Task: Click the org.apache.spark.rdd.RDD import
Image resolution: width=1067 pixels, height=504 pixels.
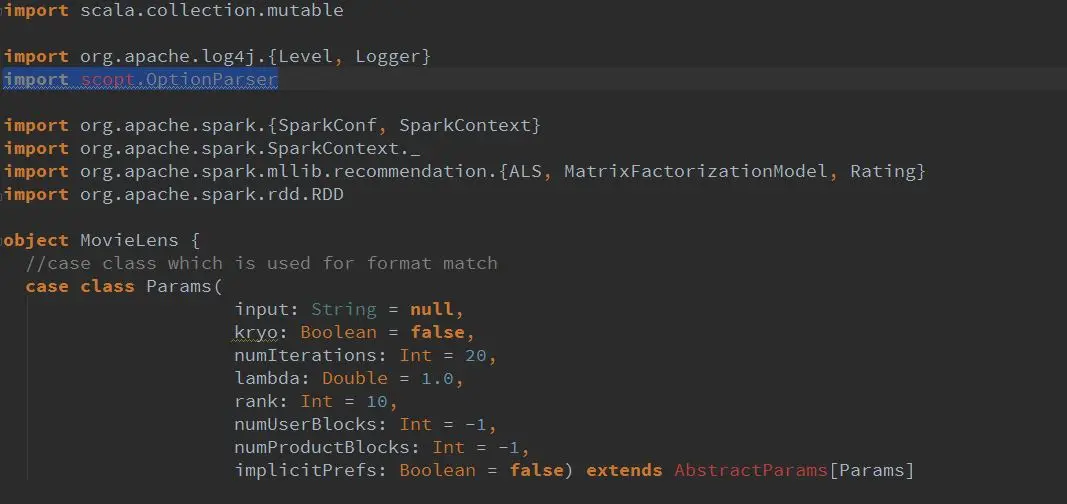Action: (211, 194)
